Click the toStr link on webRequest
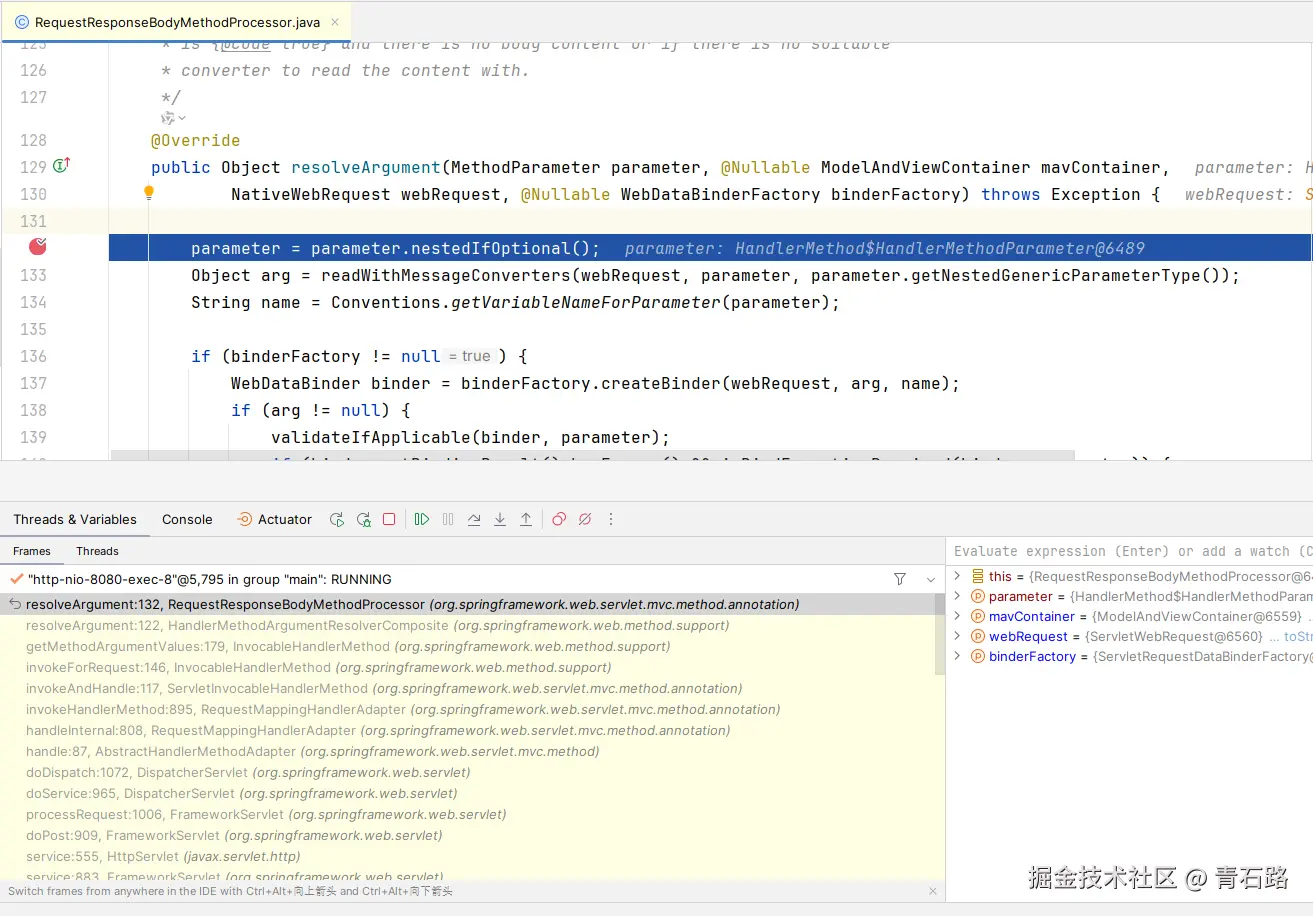The height and width of the screenshot is (916, 1313). [x=1298, y=636]
